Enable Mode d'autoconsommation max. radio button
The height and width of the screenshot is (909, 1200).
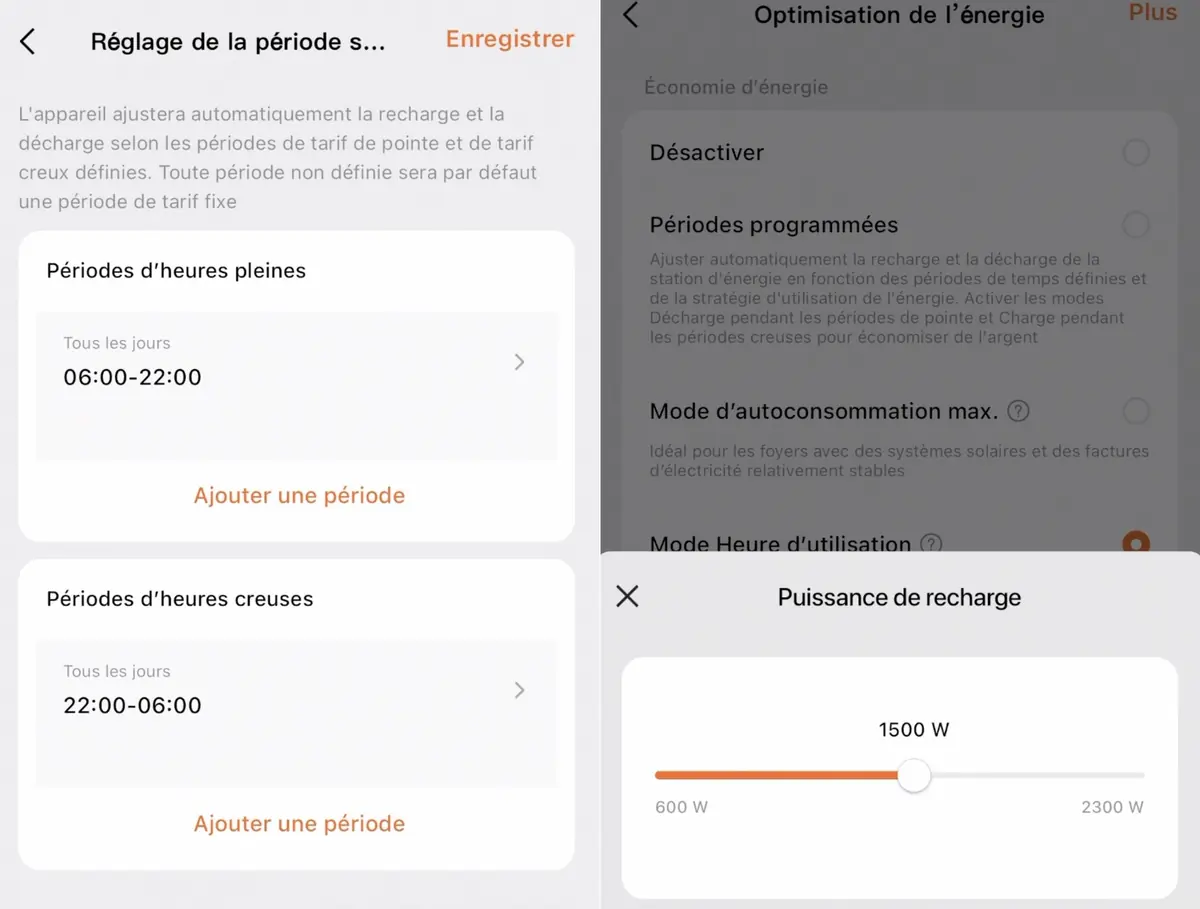click(1135, 411)
